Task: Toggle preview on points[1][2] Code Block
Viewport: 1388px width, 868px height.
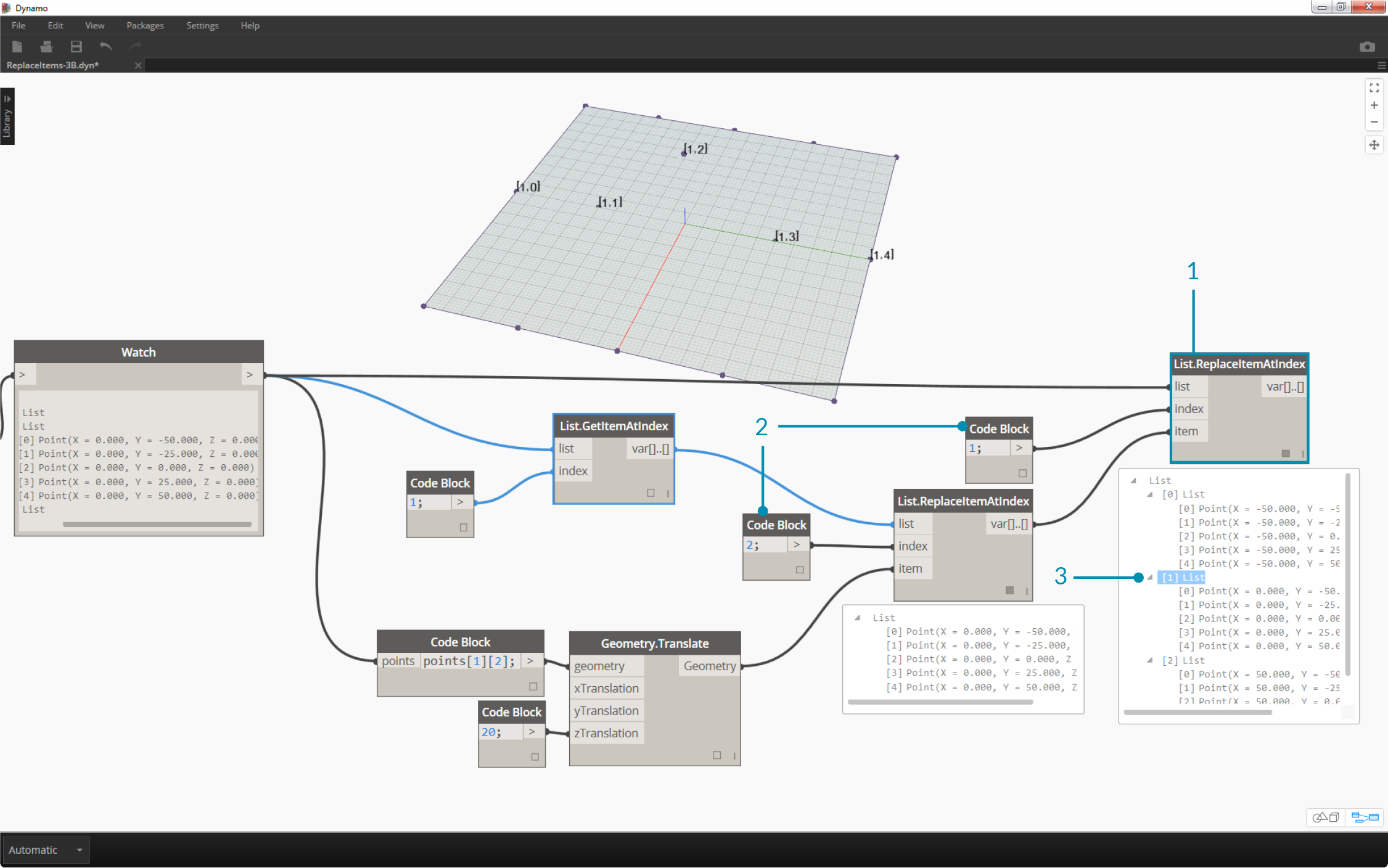Action: click(533, 686)
